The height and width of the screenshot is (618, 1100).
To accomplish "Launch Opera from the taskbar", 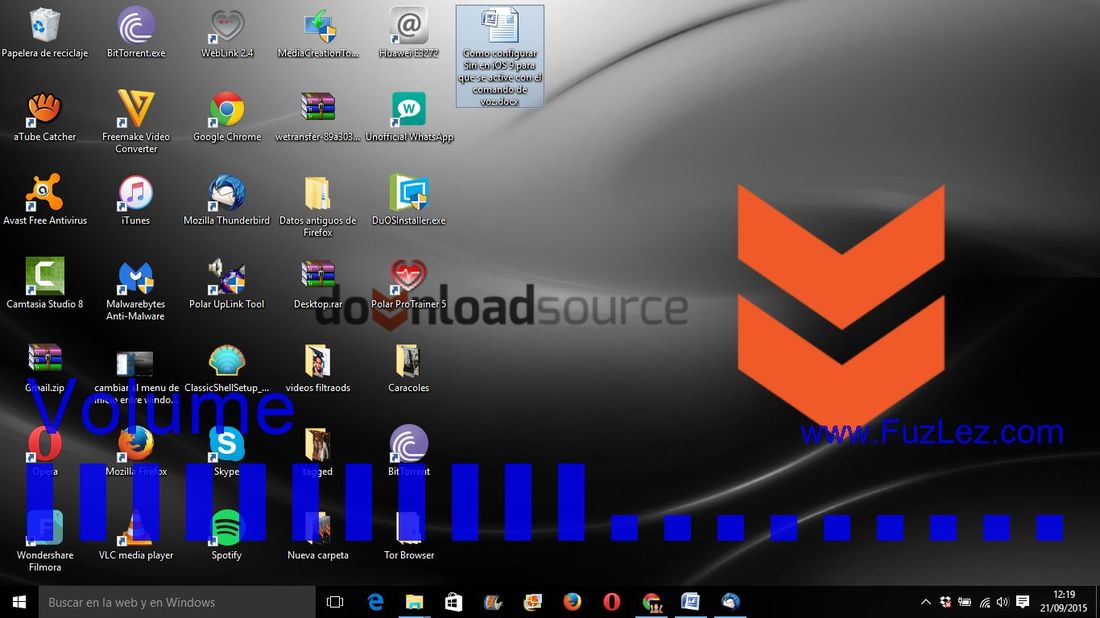I will point(612,602).
